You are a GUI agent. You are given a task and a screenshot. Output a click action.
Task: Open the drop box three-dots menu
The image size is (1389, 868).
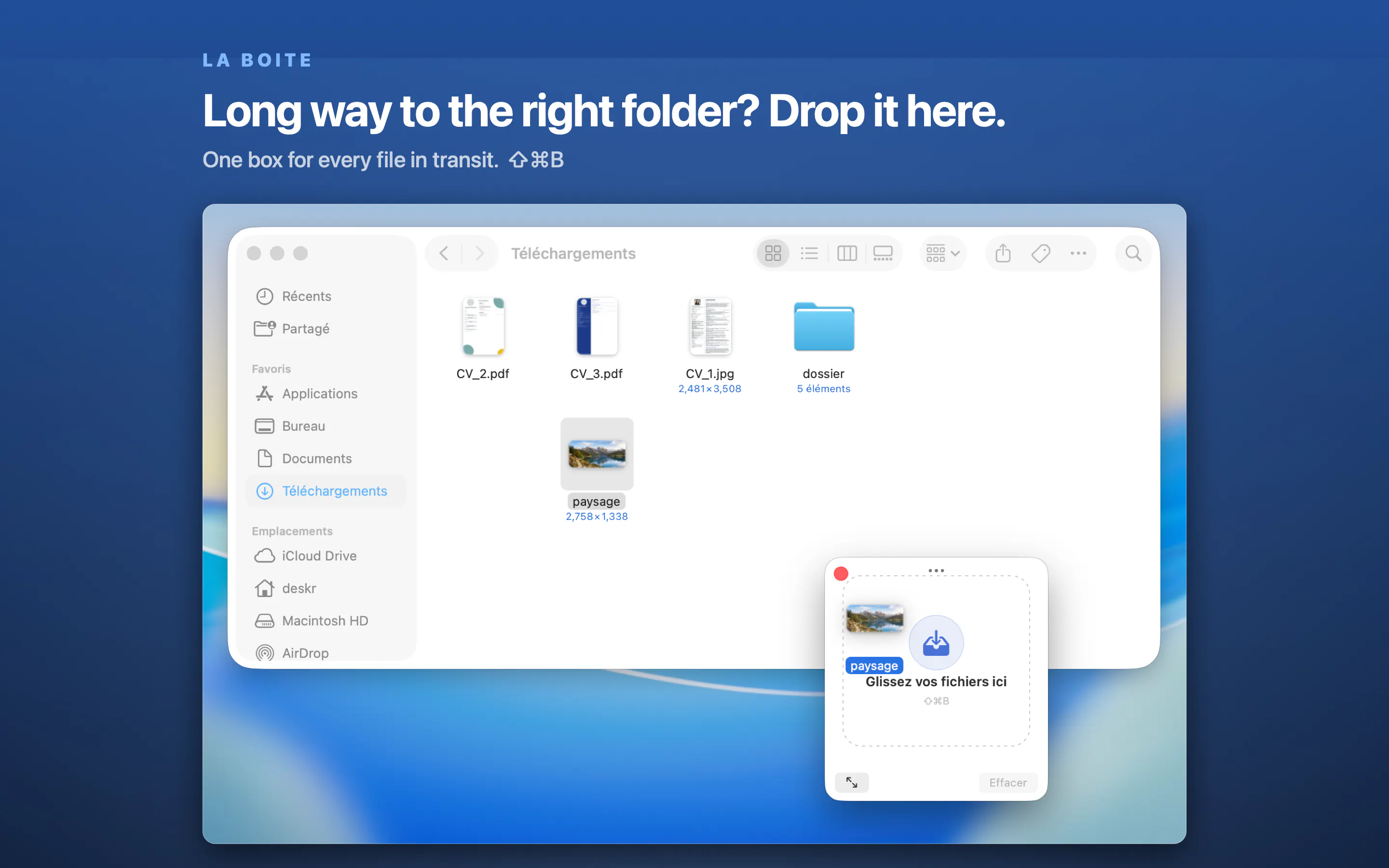coord(936,570)
